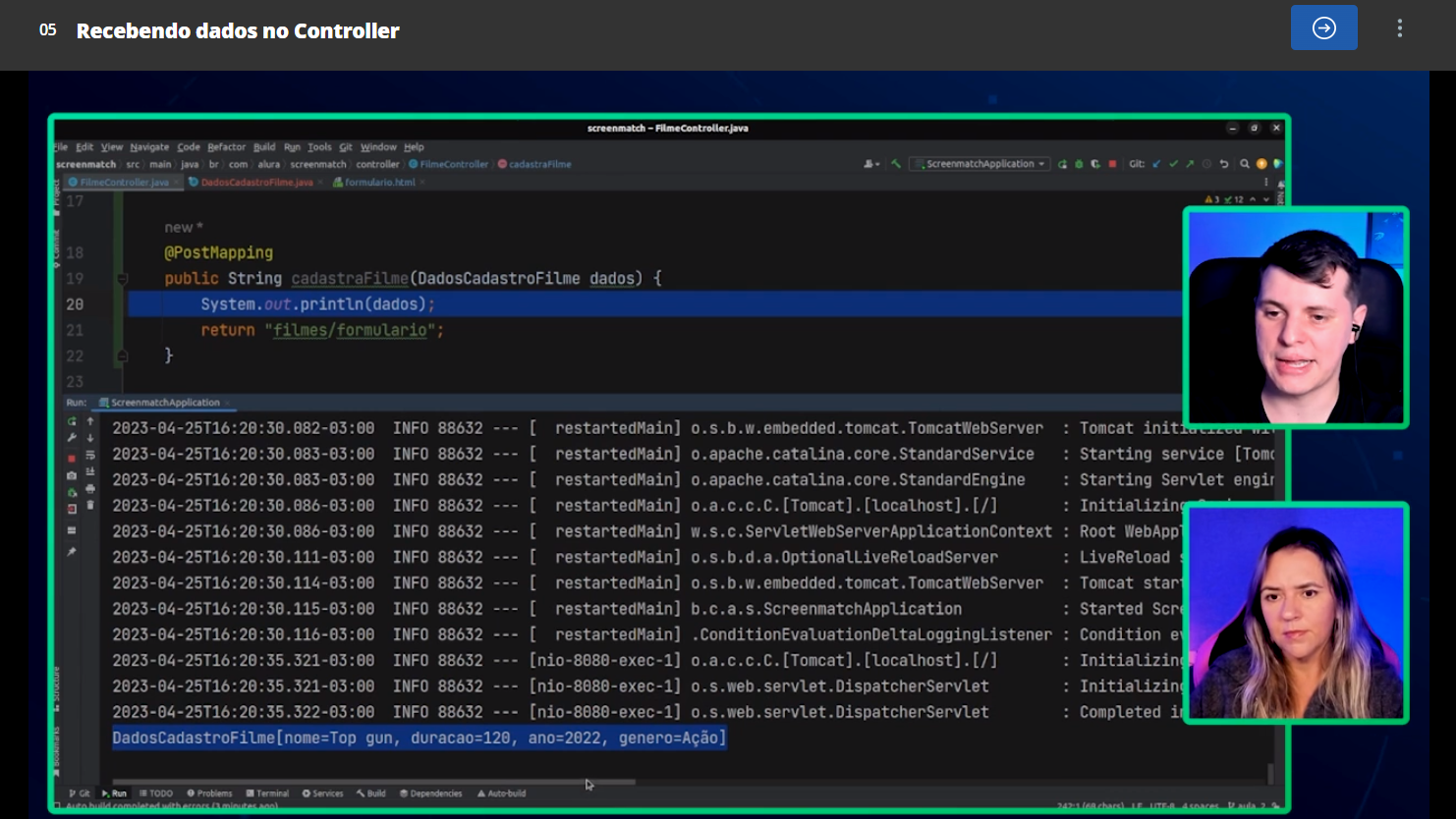Screen dimensions: 1456x819
Task: Open the Edit menu
Action: [84, 147]
